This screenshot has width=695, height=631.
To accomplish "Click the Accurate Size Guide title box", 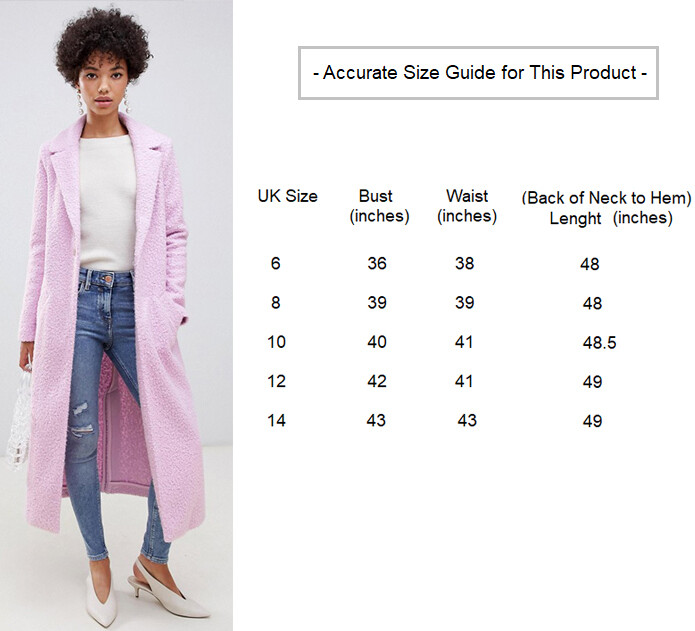I will tap(478, 73).
